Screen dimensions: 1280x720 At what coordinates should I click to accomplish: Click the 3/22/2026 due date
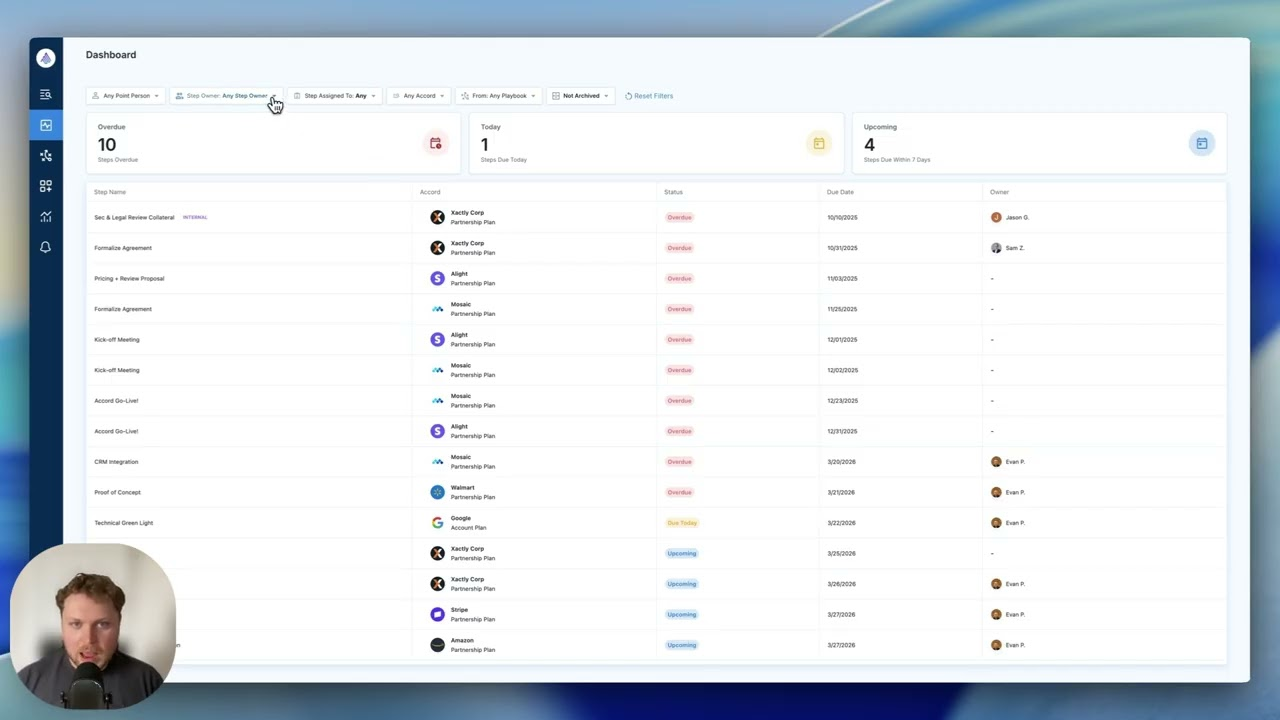841,523
